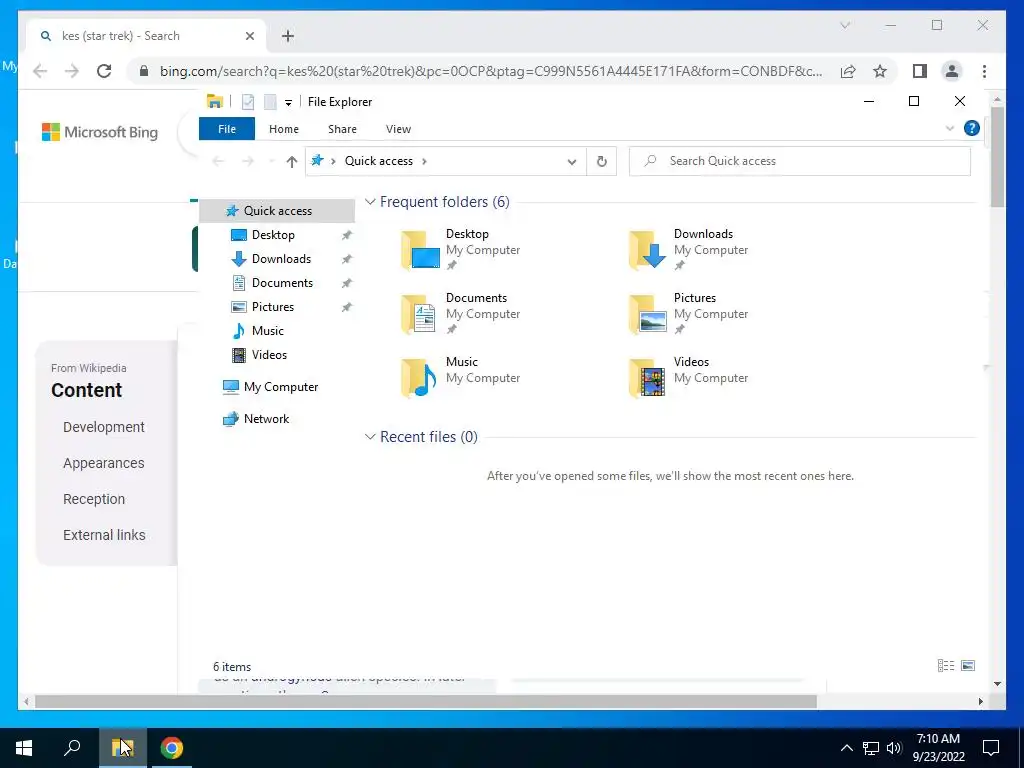Switch to the Home ribbon tab

click(x=284, y=129)
